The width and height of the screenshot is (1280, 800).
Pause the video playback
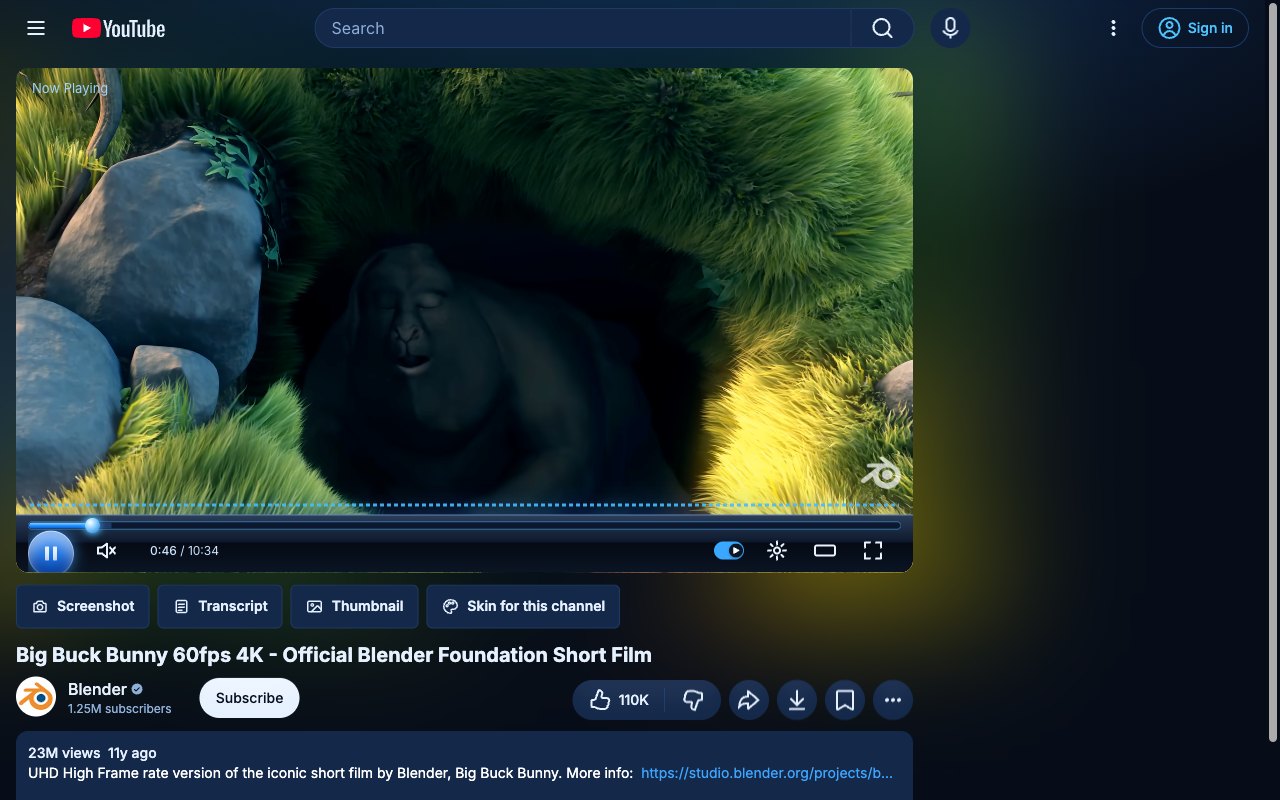click(51, 552)
